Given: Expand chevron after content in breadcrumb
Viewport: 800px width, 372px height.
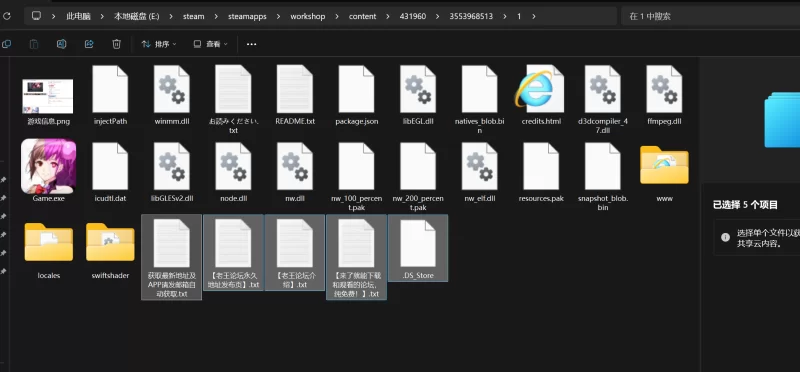Looking at the screenshot, I should coord(388,16).
